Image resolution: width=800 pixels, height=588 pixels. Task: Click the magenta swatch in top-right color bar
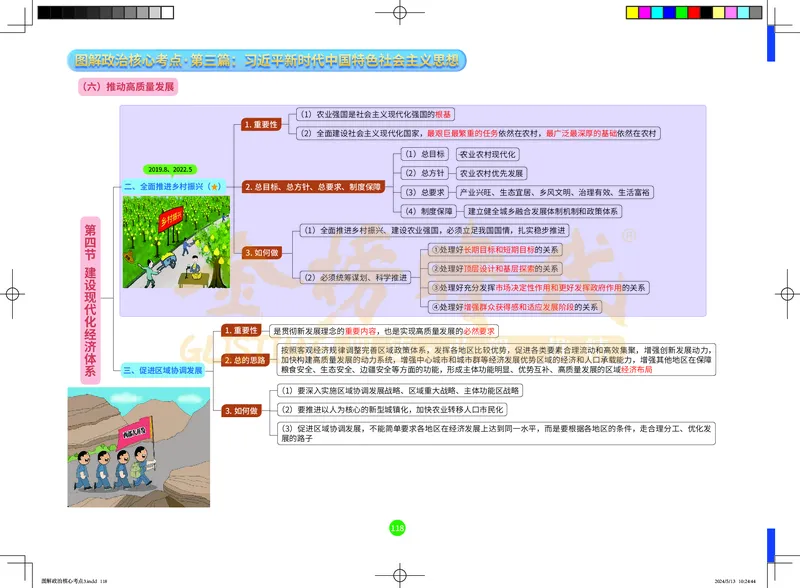pos(645,12)
